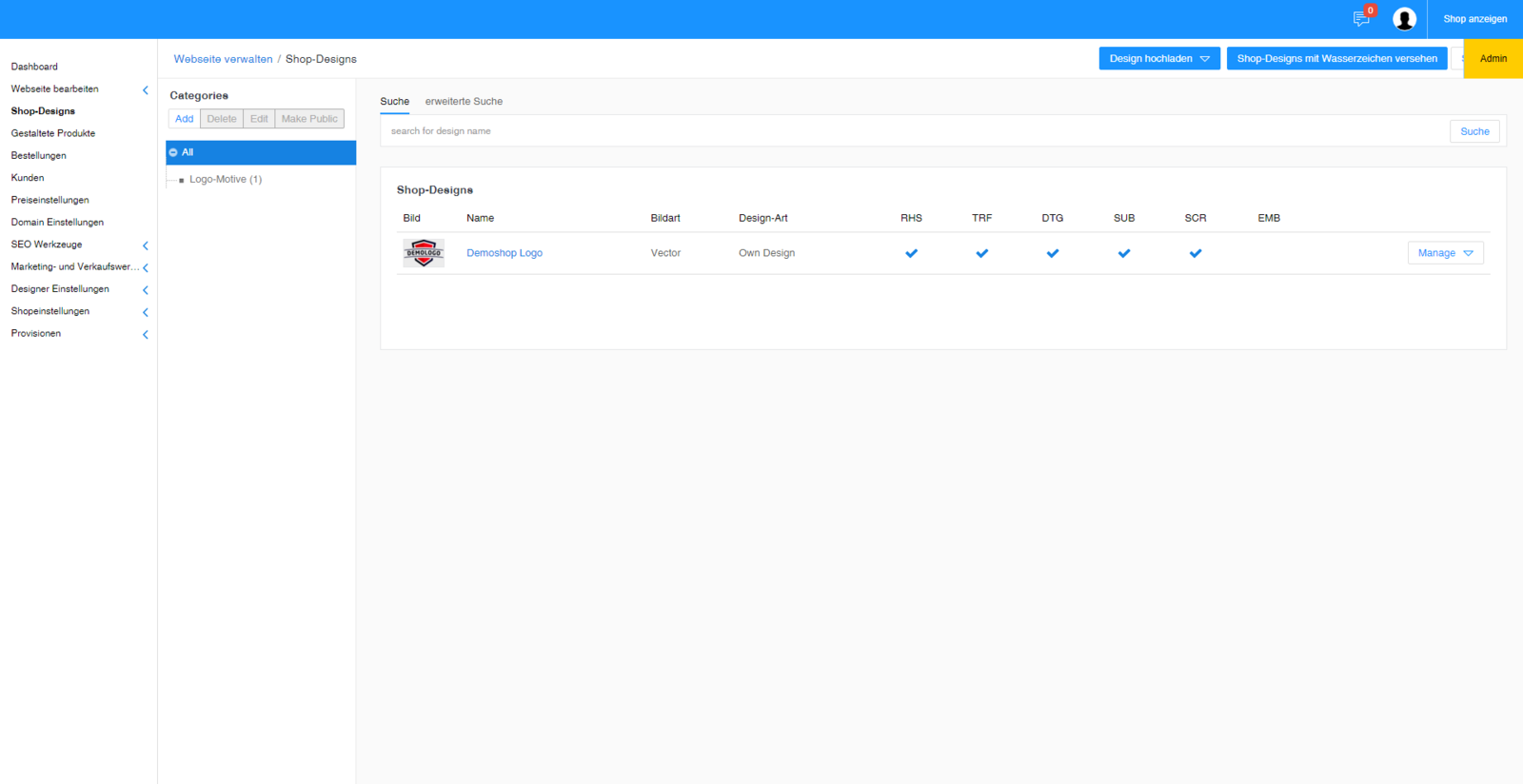Open the Design hochladen dropdown
The image size is (1523, 784).
pos(1158,59)
